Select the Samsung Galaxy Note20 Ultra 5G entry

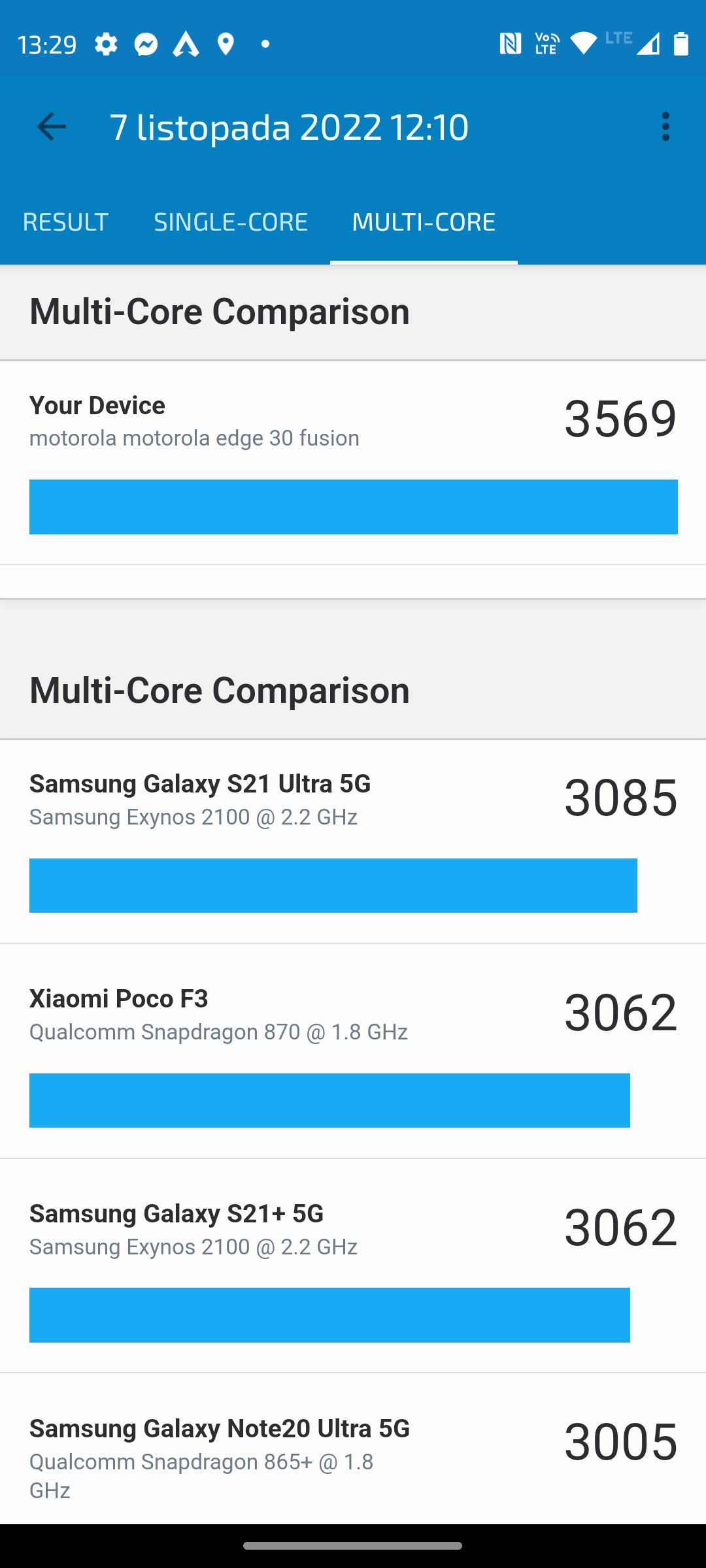pos(353,1449)
